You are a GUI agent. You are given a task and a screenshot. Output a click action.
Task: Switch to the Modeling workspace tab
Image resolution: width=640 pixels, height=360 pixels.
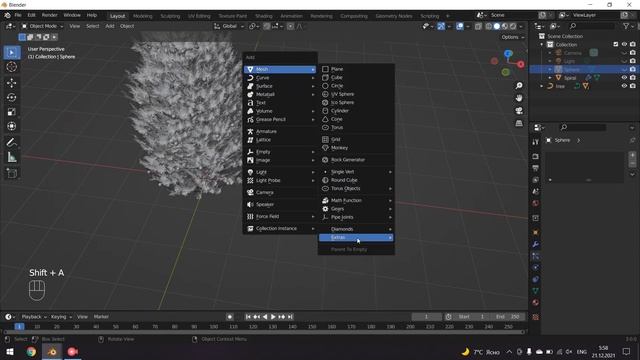pyautogui.click(x=142, y=16)
